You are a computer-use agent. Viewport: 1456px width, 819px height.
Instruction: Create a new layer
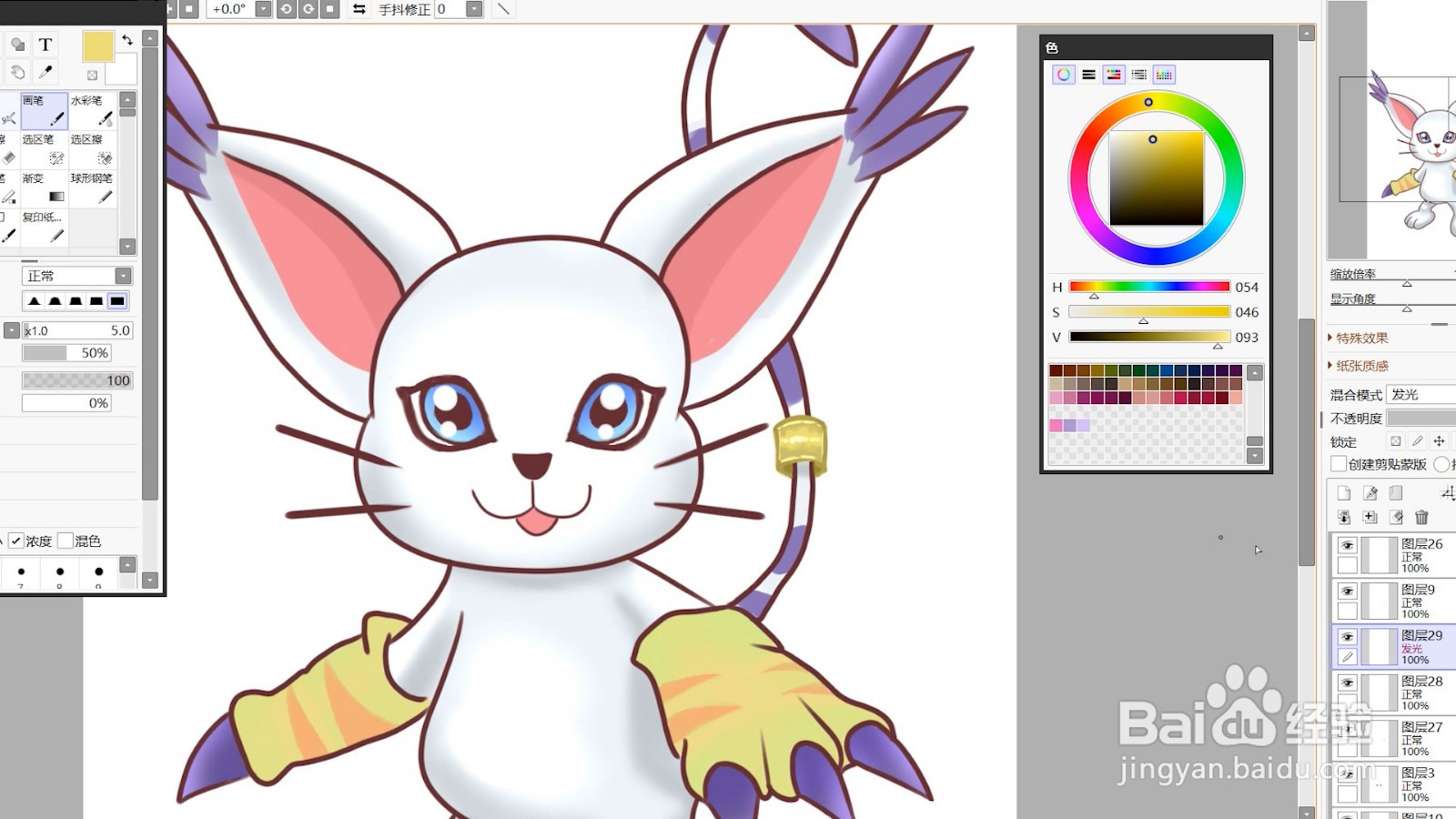click(1344, 493)
